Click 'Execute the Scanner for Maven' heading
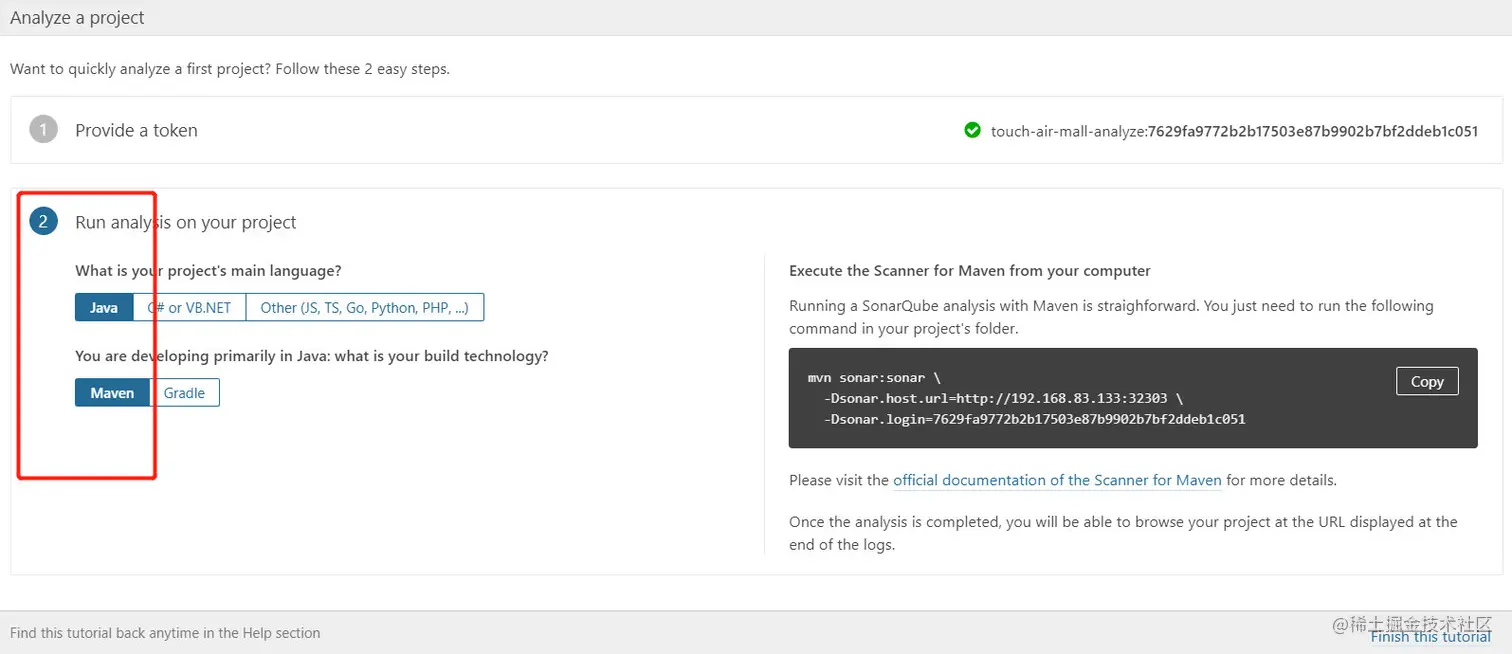The height and width of the screenshot is (654, 1512). (x=970, y=270)
